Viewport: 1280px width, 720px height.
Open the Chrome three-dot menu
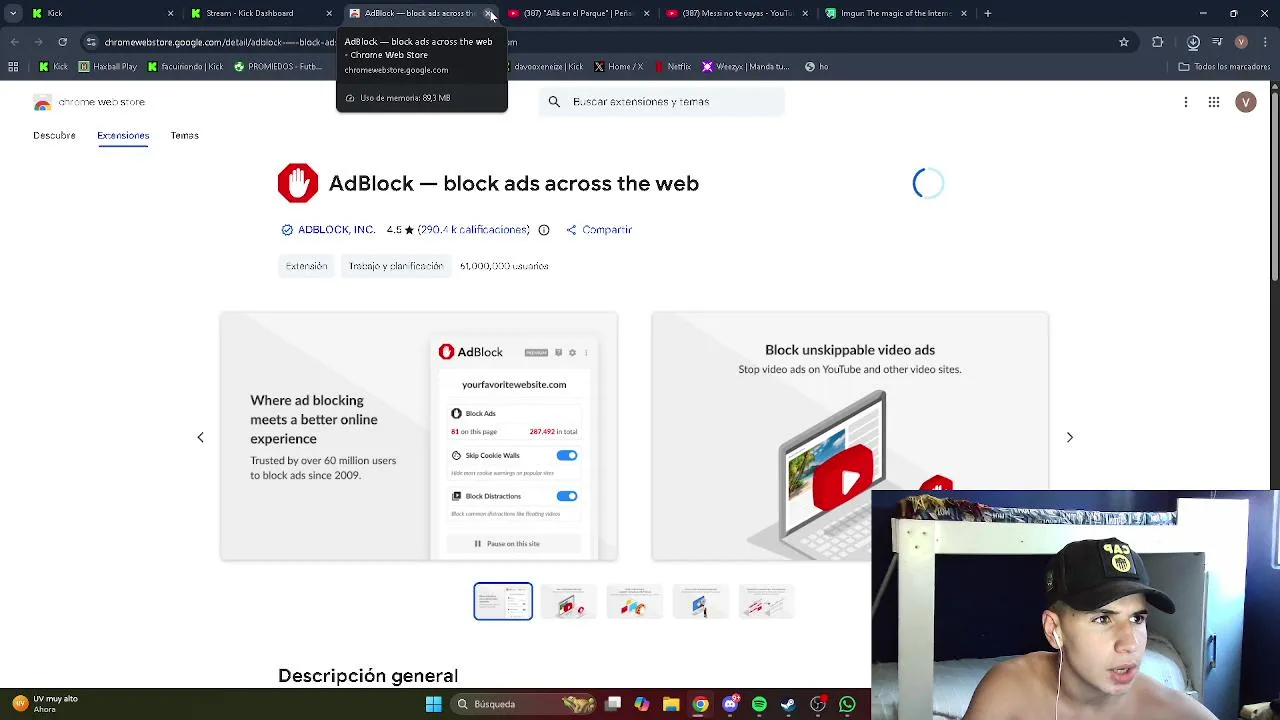tap(1265, 42)
